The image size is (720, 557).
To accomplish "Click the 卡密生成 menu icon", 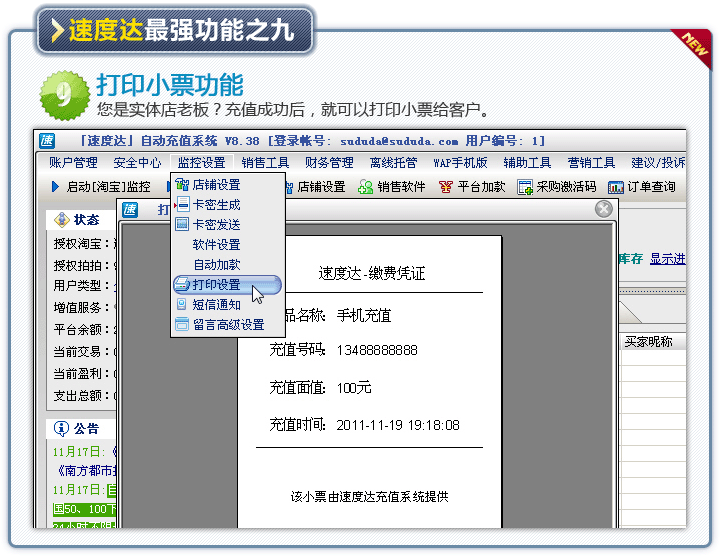I will (182, 204).
